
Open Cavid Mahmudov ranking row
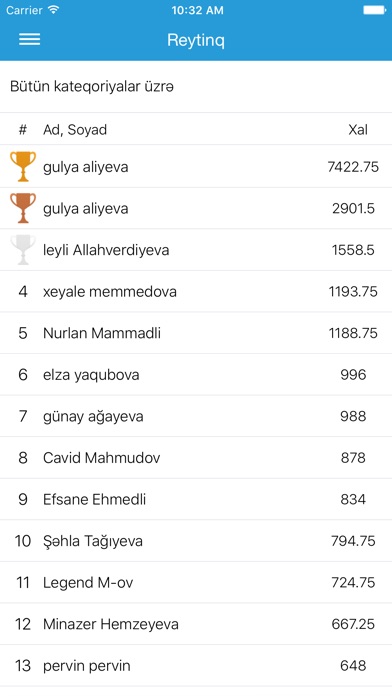click(x=196, y=458)
